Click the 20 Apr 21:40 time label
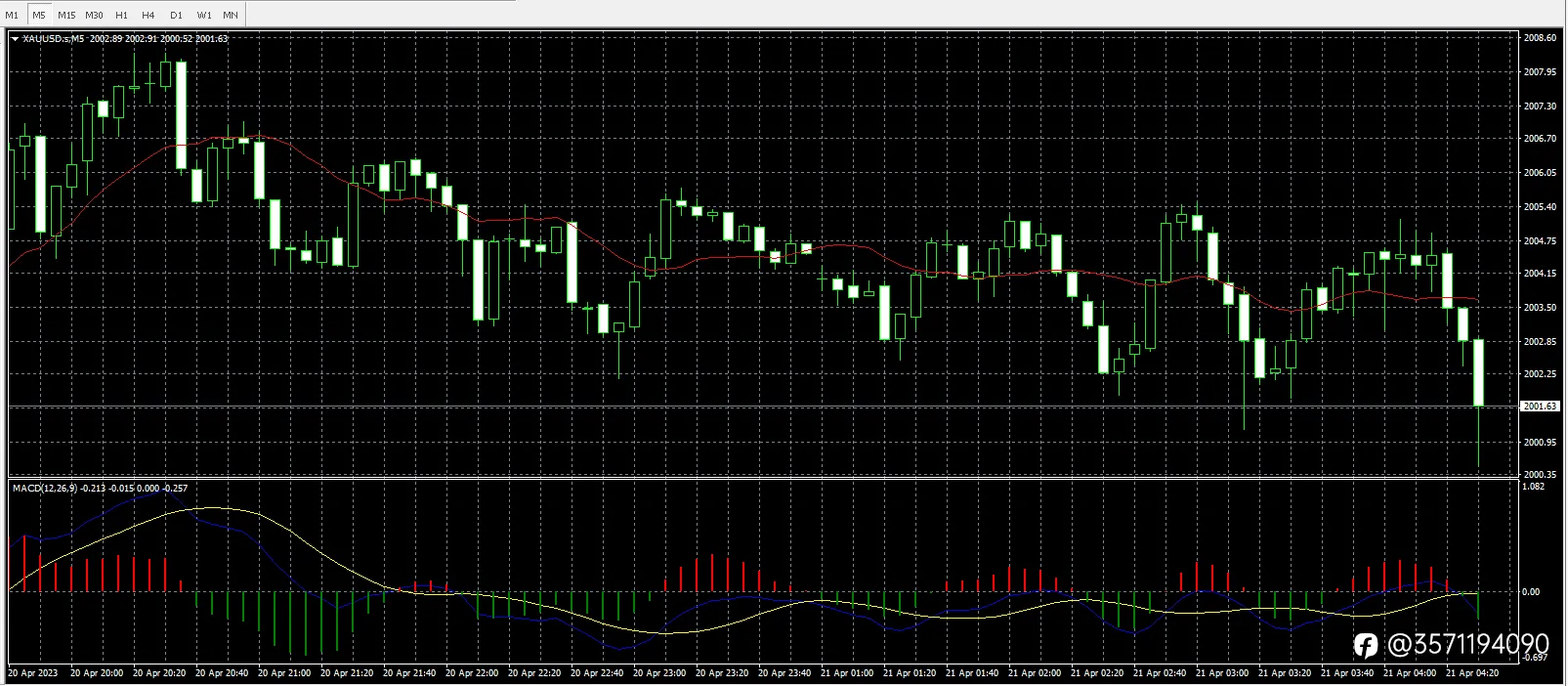1568x686 pixels. [409, 673]
